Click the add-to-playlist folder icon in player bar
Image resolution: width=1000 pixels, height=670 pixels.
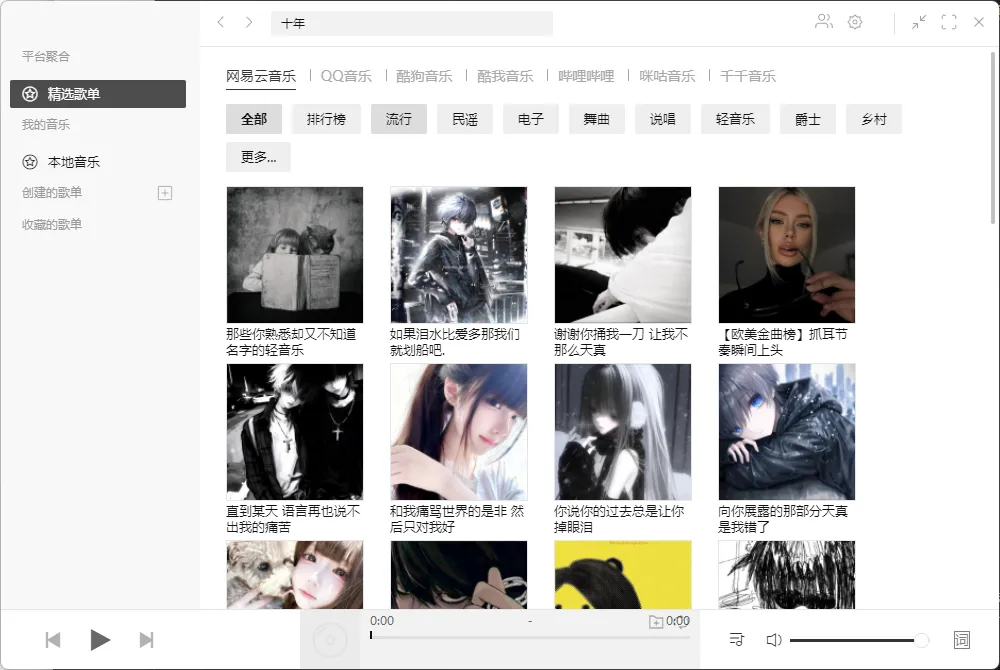click(x=656, y=622)
